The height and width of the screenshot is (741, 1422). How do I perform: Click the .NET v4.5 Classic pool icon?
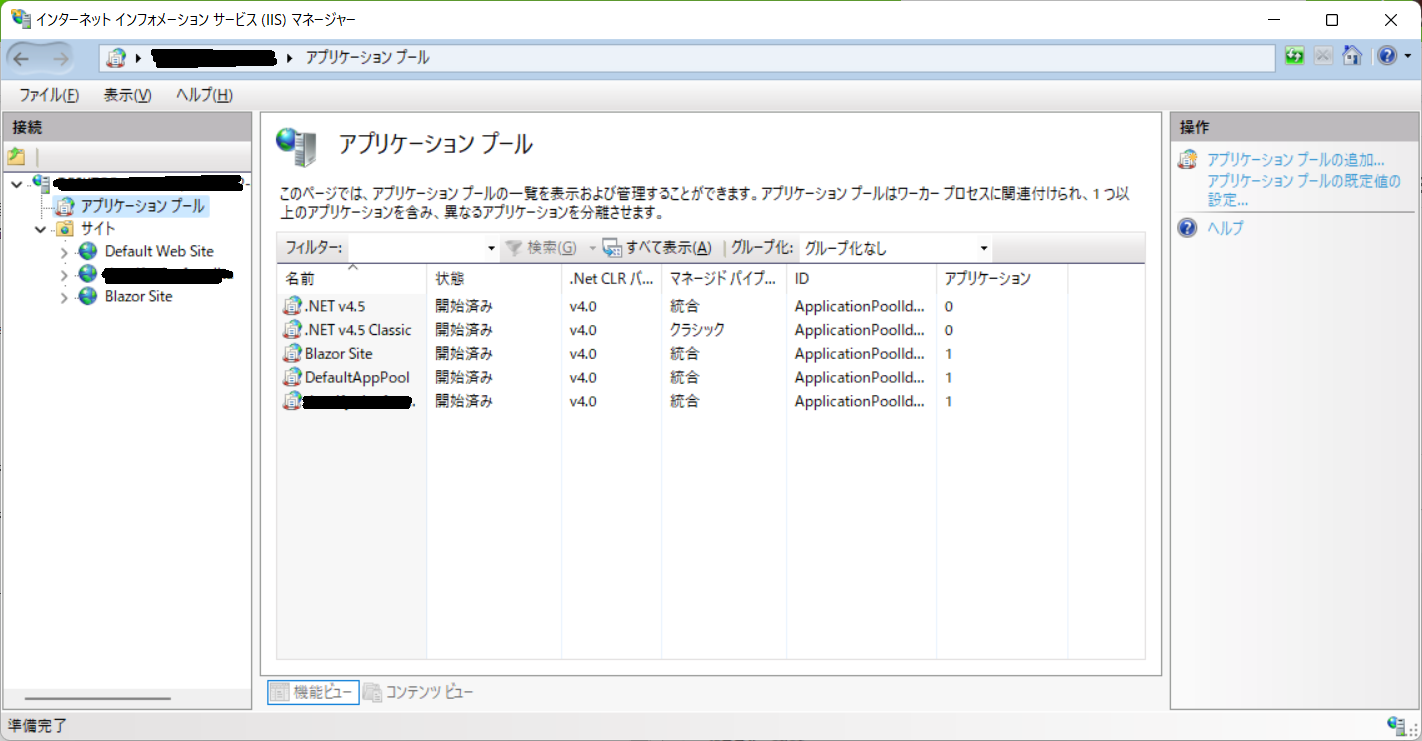[292, 330]
